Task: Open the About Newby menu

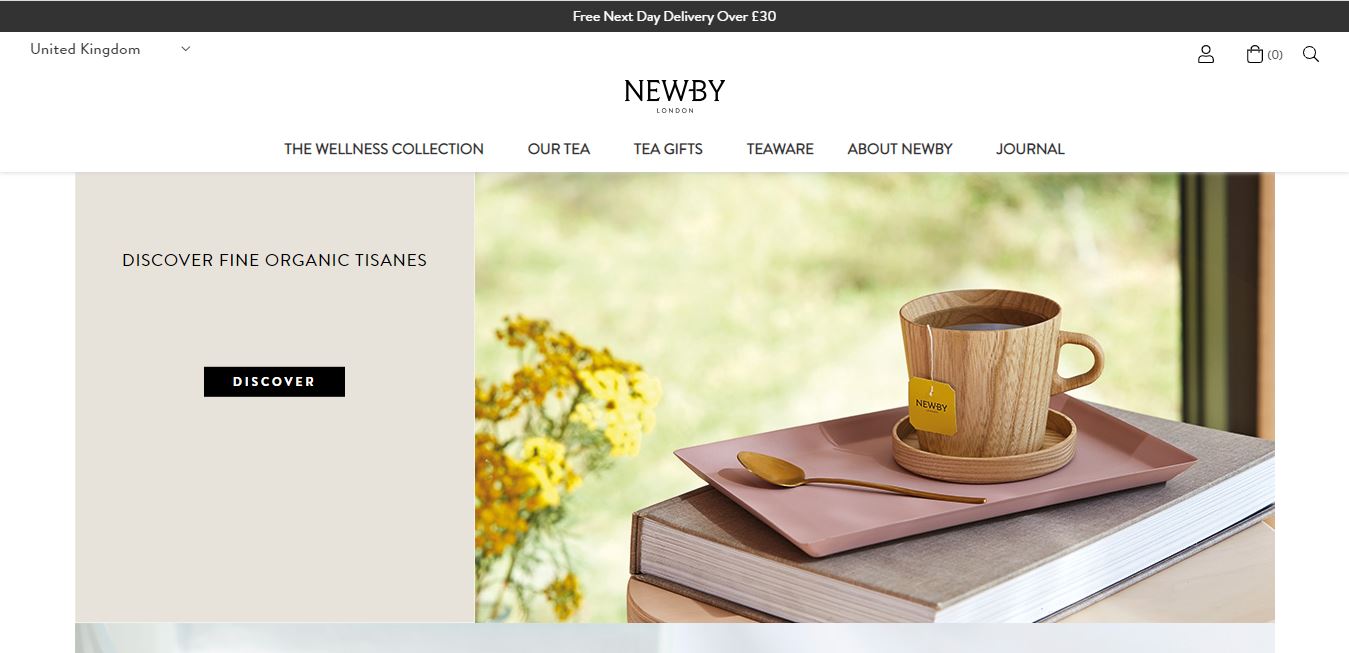Action: 900,149
